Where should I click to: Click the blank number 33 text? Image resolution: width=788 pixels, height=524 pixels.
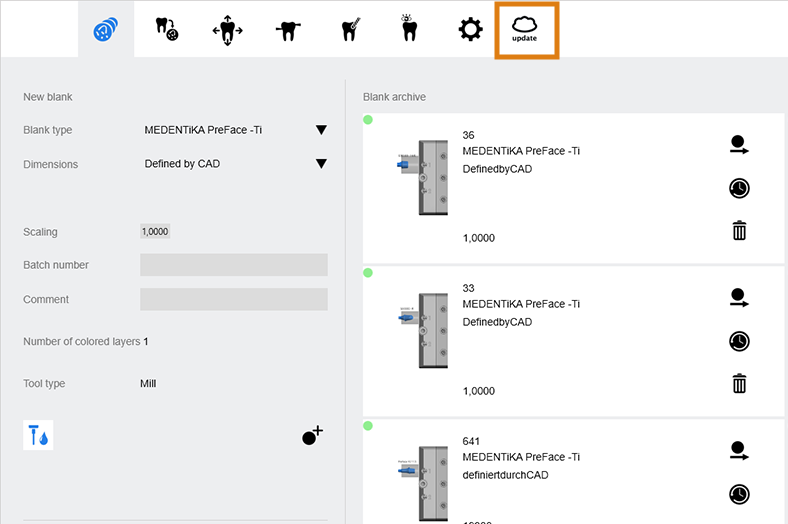tap(468, 288)
